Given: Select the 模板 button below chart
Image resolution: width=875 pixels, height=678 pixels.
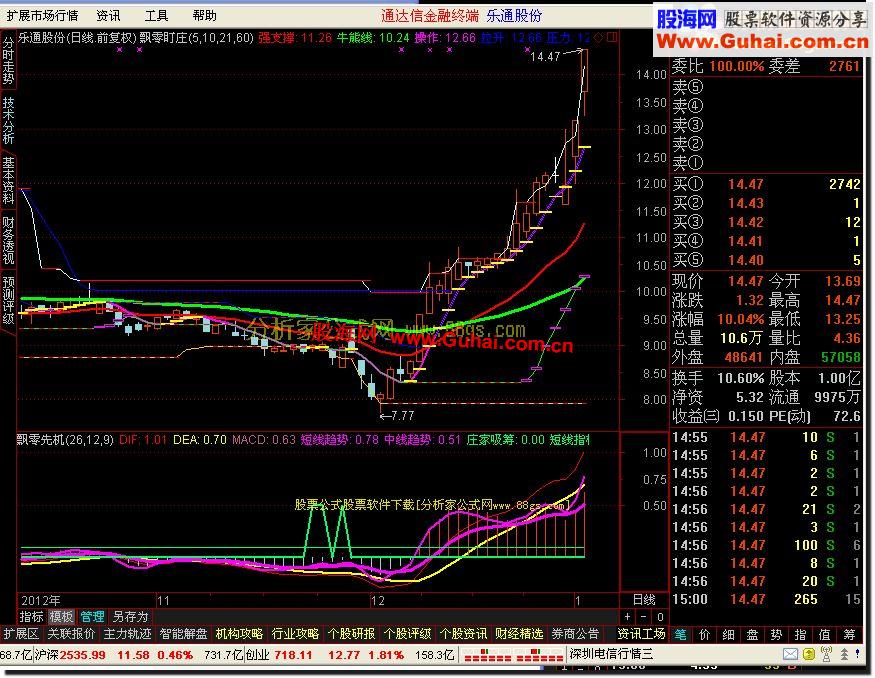Looking at the screenshot, I should 61,617.
